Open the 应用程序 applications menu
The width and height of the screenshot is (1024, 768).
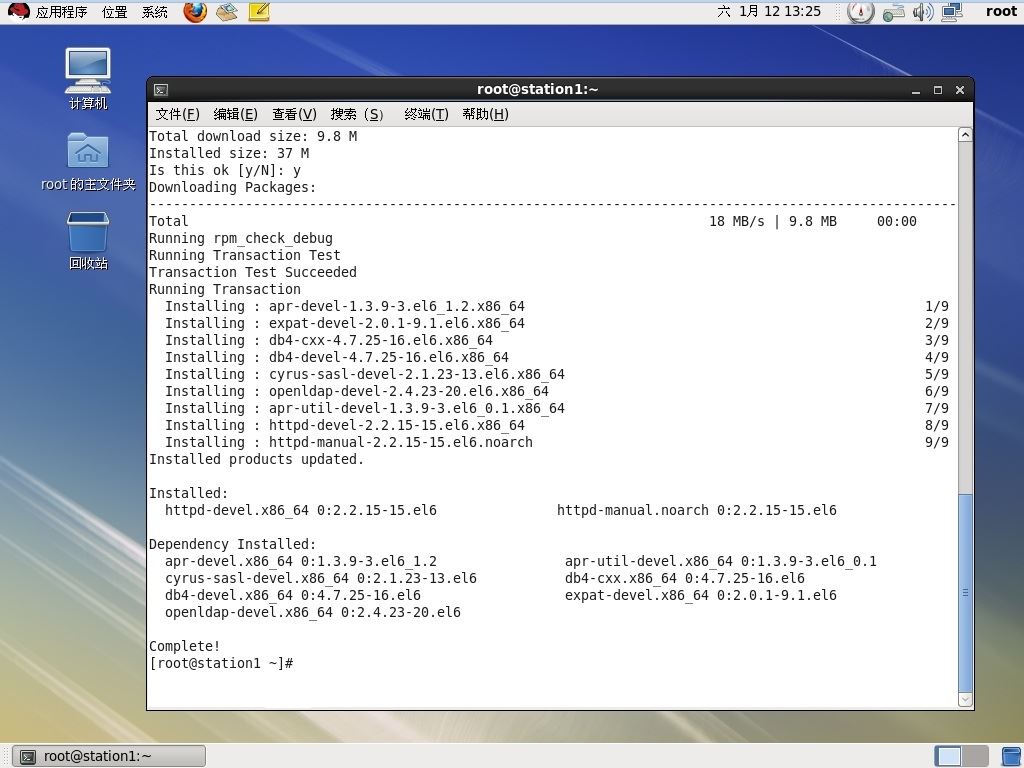point(61,12)
